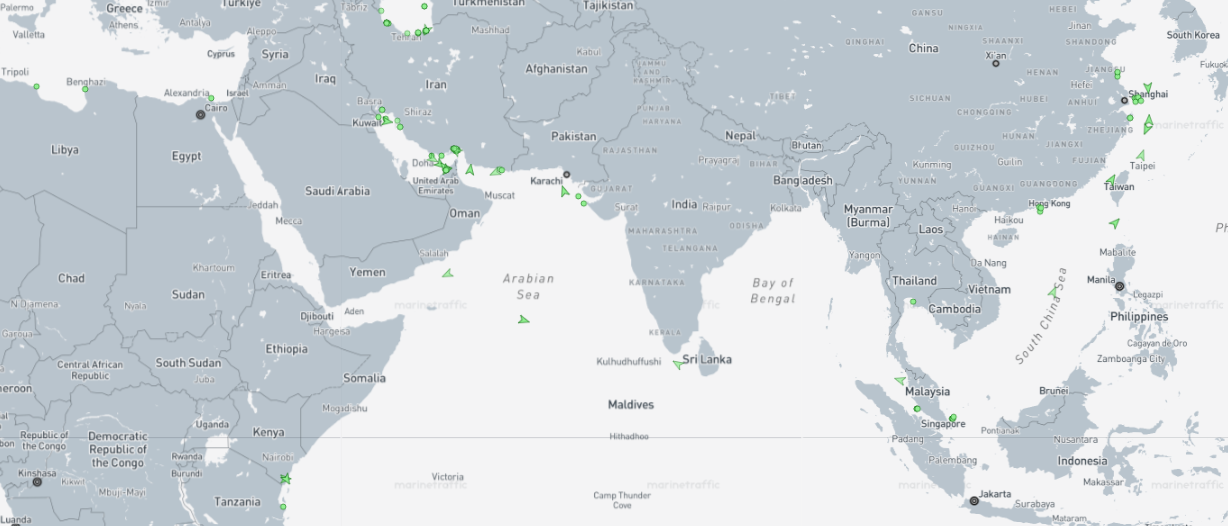The height and width of the screenshot is (526, 1228).
Task: Select the 'Ethiopia' label
Action: [x=287, y=349]
